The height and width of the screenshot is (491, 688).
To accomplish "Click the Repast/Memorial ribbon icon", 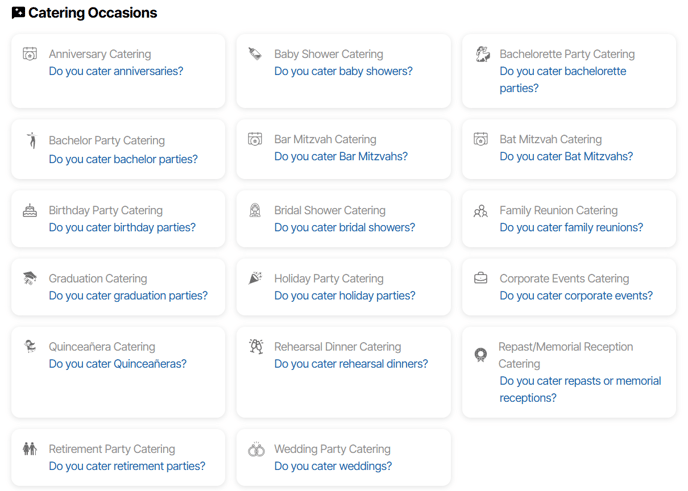I will tap(480, 355).
